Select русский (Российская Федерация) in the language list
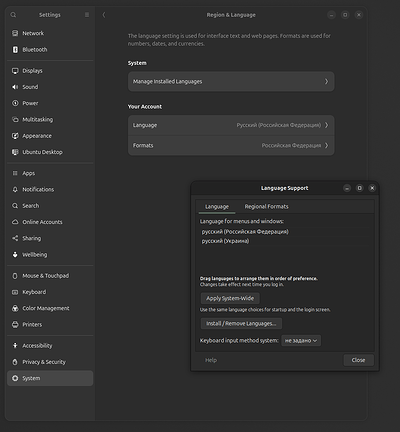This screenshot has height=432, width=400. (245, 232)
